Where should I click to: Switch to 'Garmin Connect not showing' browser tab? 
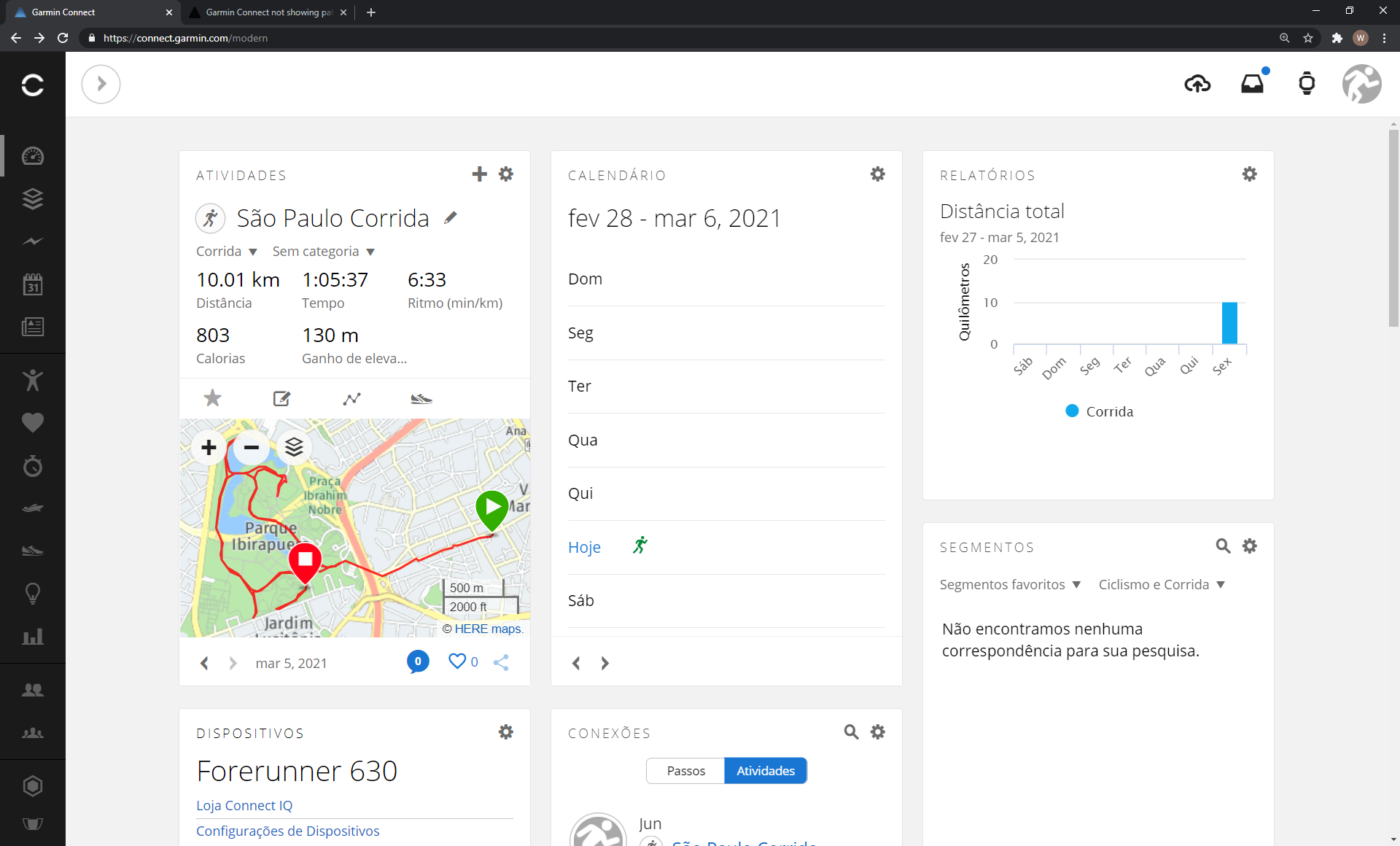[268, 12]
